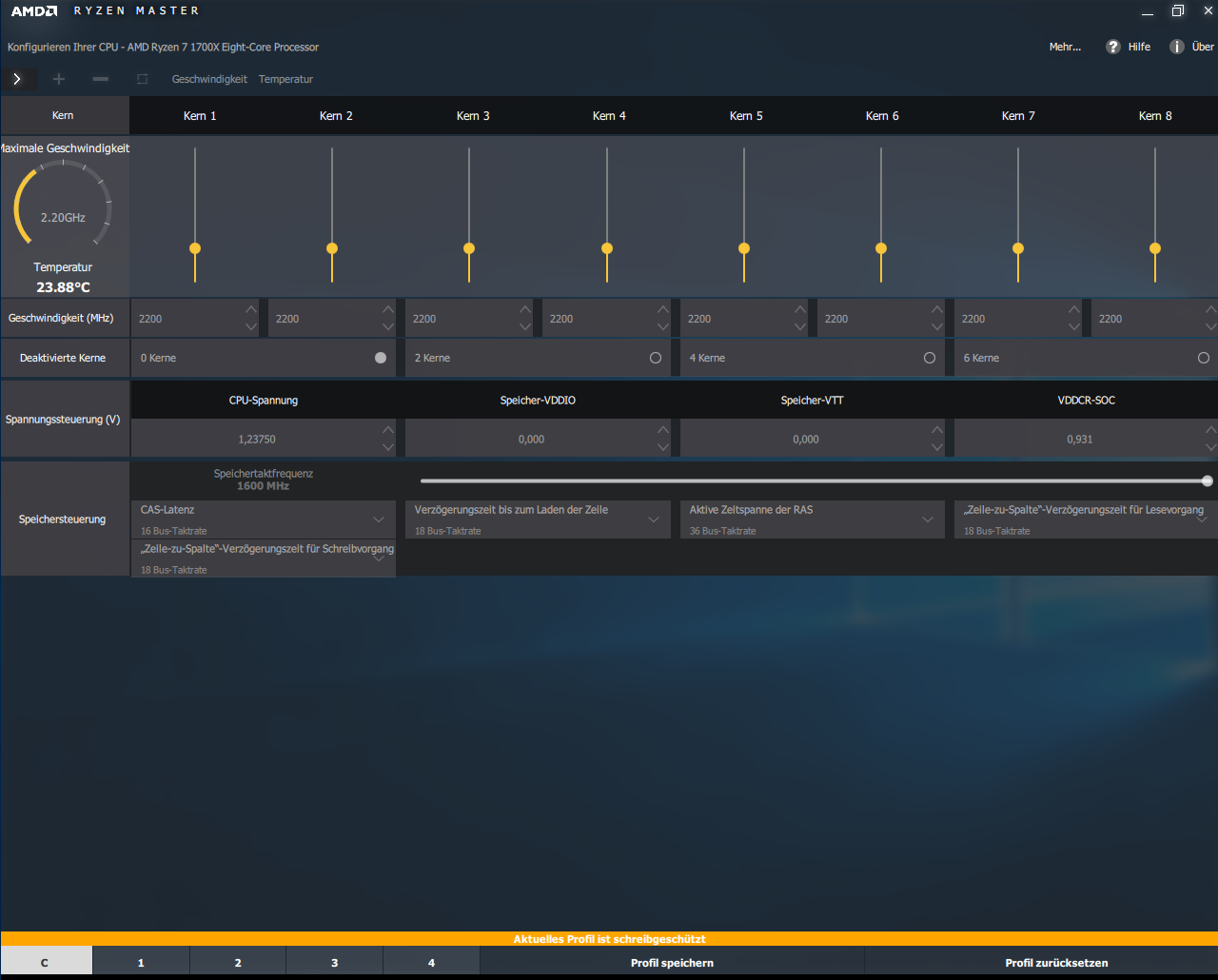Increase Kern 1 speed with up arrow
The width and height of the screenshot is (1218, 980).
point(251,309)
